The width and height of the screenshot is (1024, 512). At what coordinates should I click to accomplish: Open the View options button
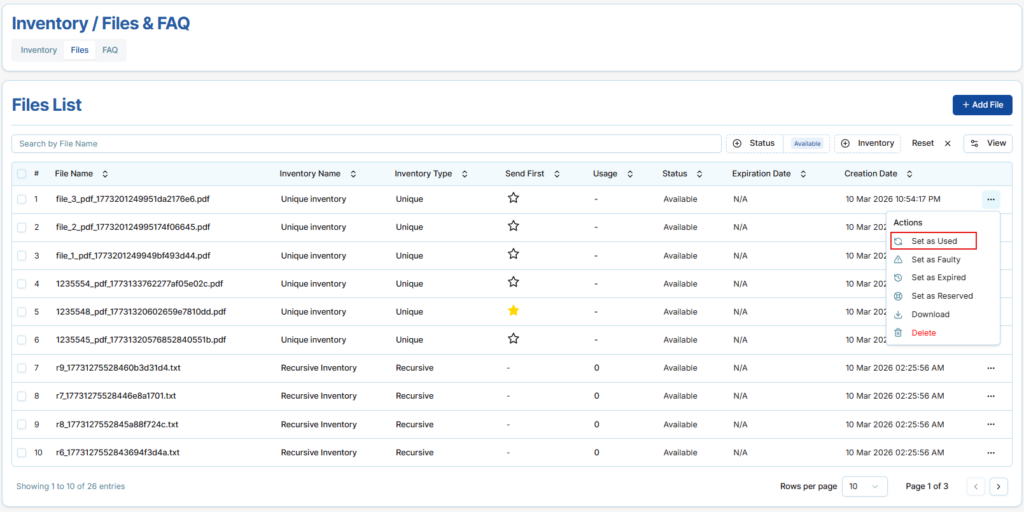click(987, 144)
